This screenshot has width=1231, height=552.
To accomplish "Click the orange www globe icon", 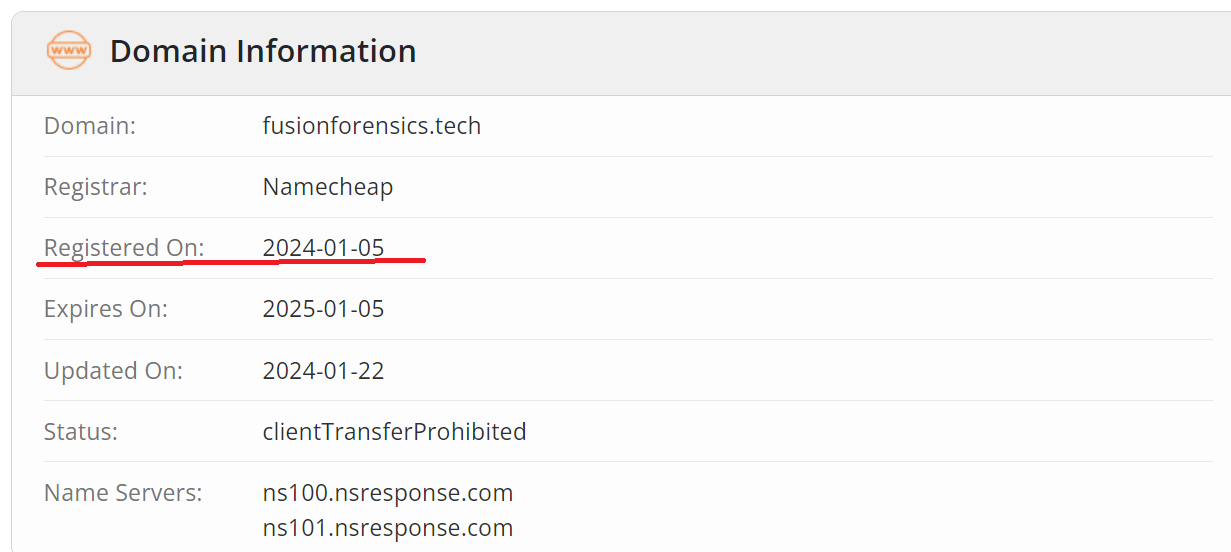I will click(x=68, y=50).
